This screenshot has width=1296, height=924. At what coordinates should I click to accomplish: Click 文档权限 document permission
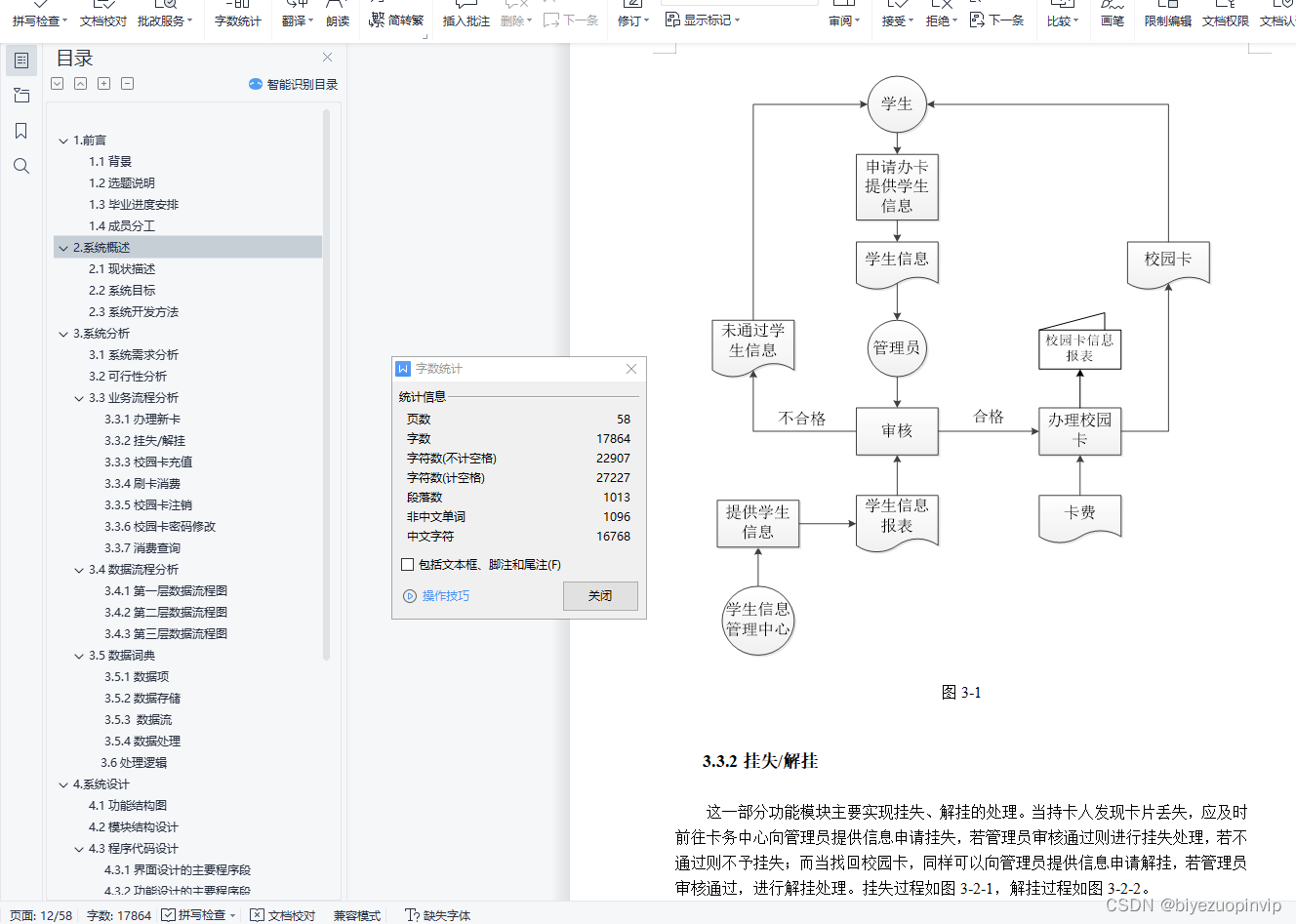tap(1226, 15)
